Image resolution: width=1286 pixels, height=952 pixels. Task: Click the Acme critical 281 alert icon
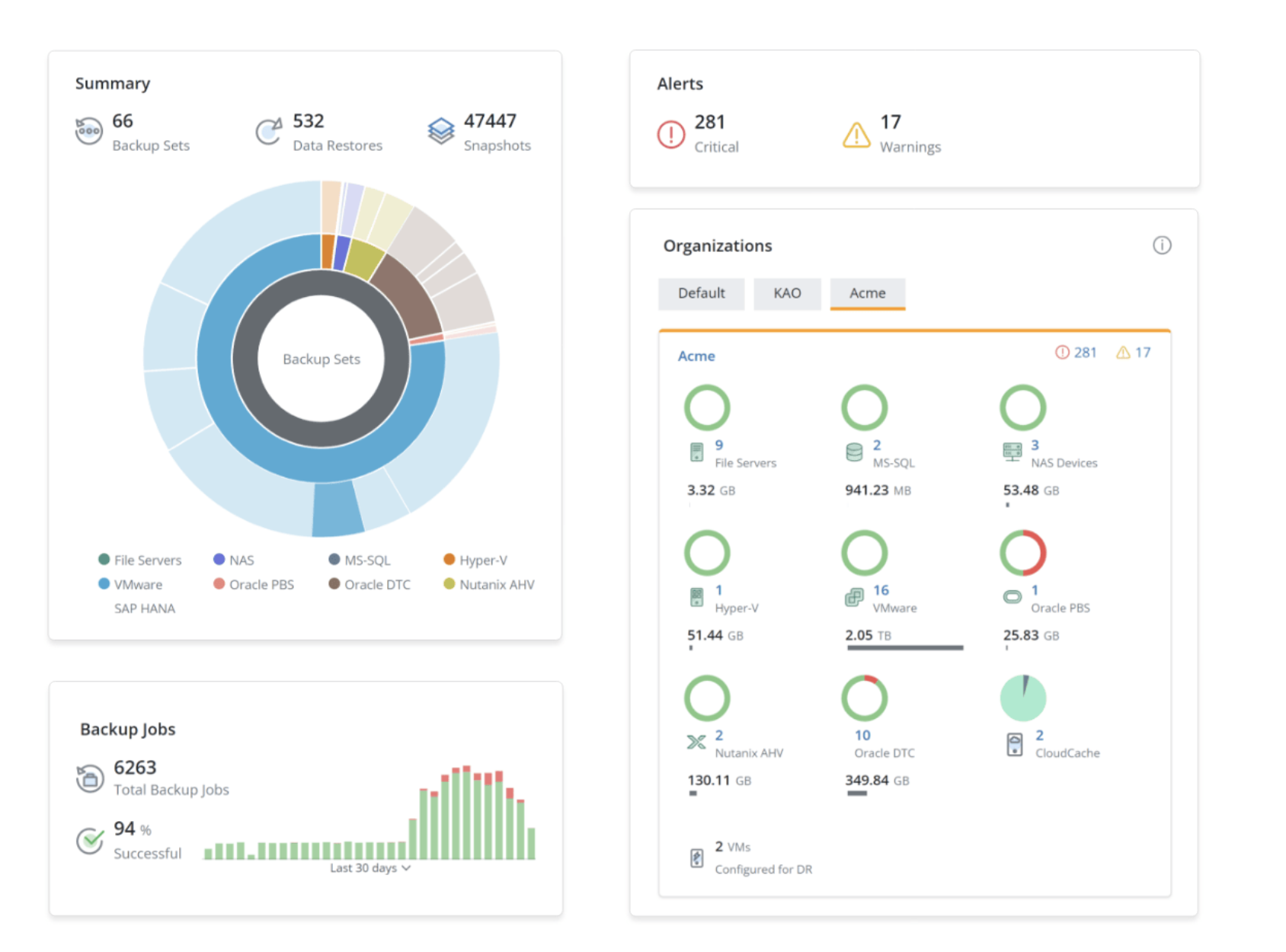1062,352
